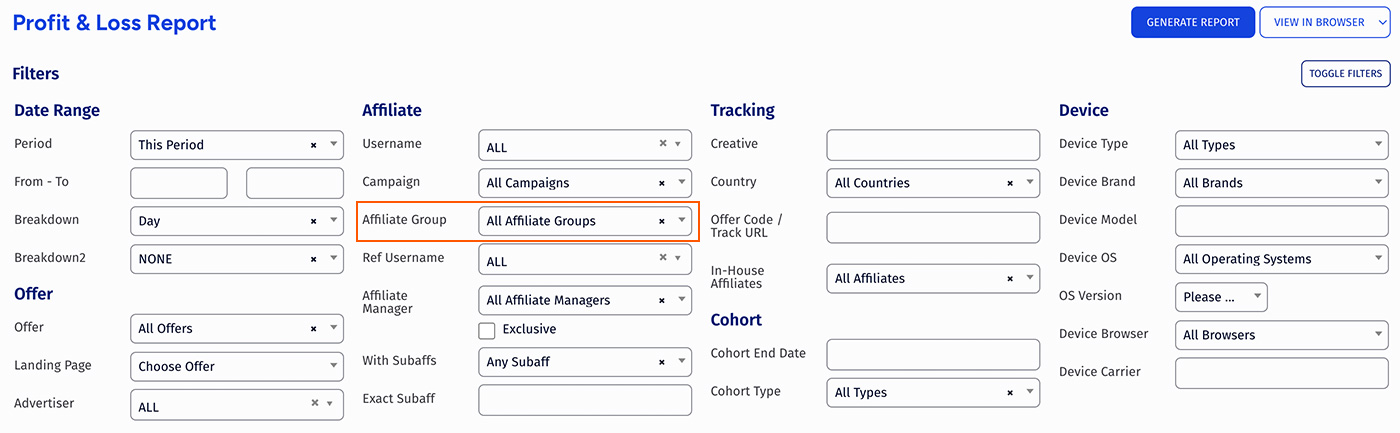Screen dimensions: 1400x433
Task: Expand the View in Browser chevron
Action: tap(1383, 22)
